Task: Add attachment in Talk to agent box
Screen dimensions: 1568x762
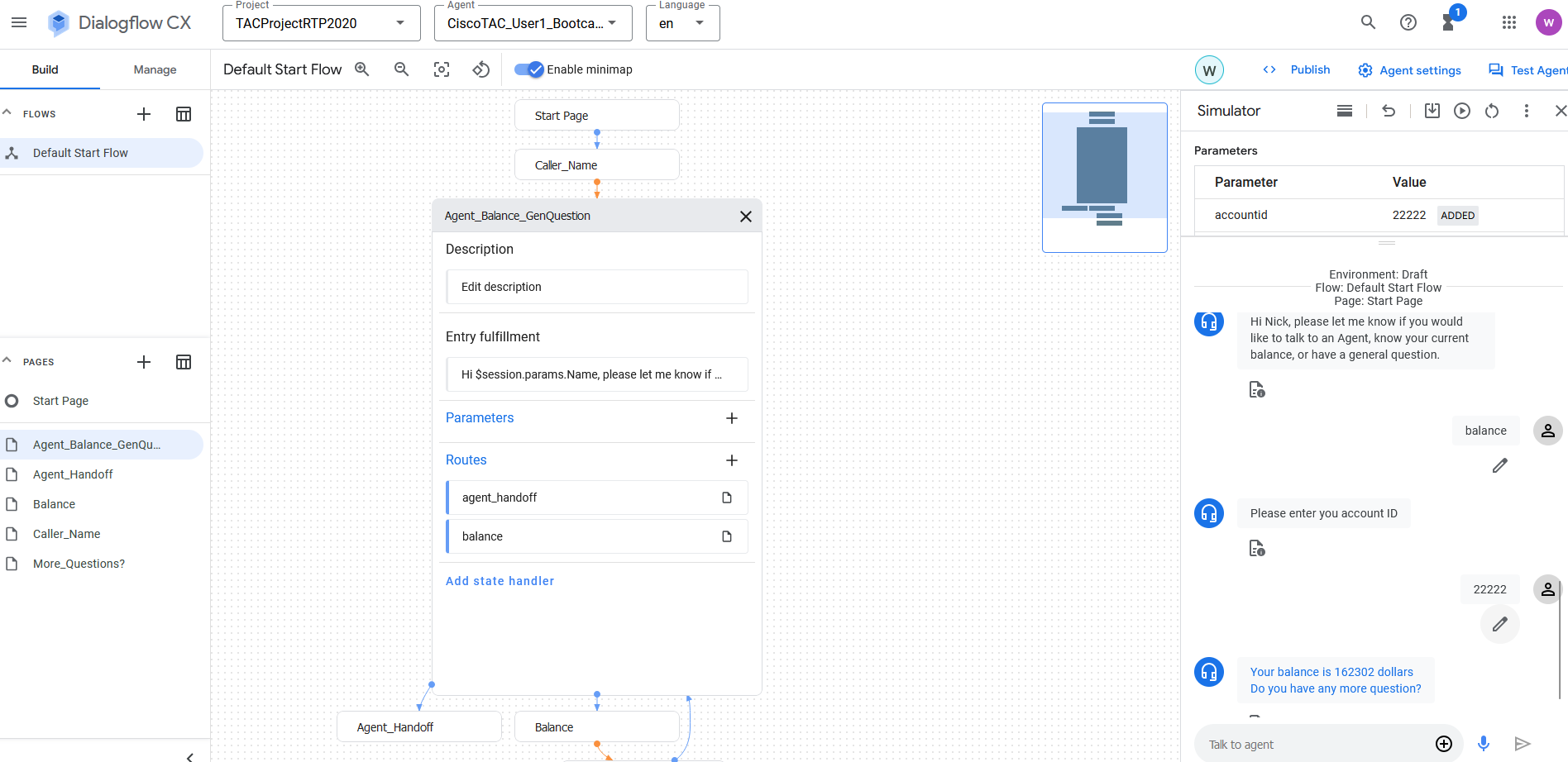Action: [1444, 744]
